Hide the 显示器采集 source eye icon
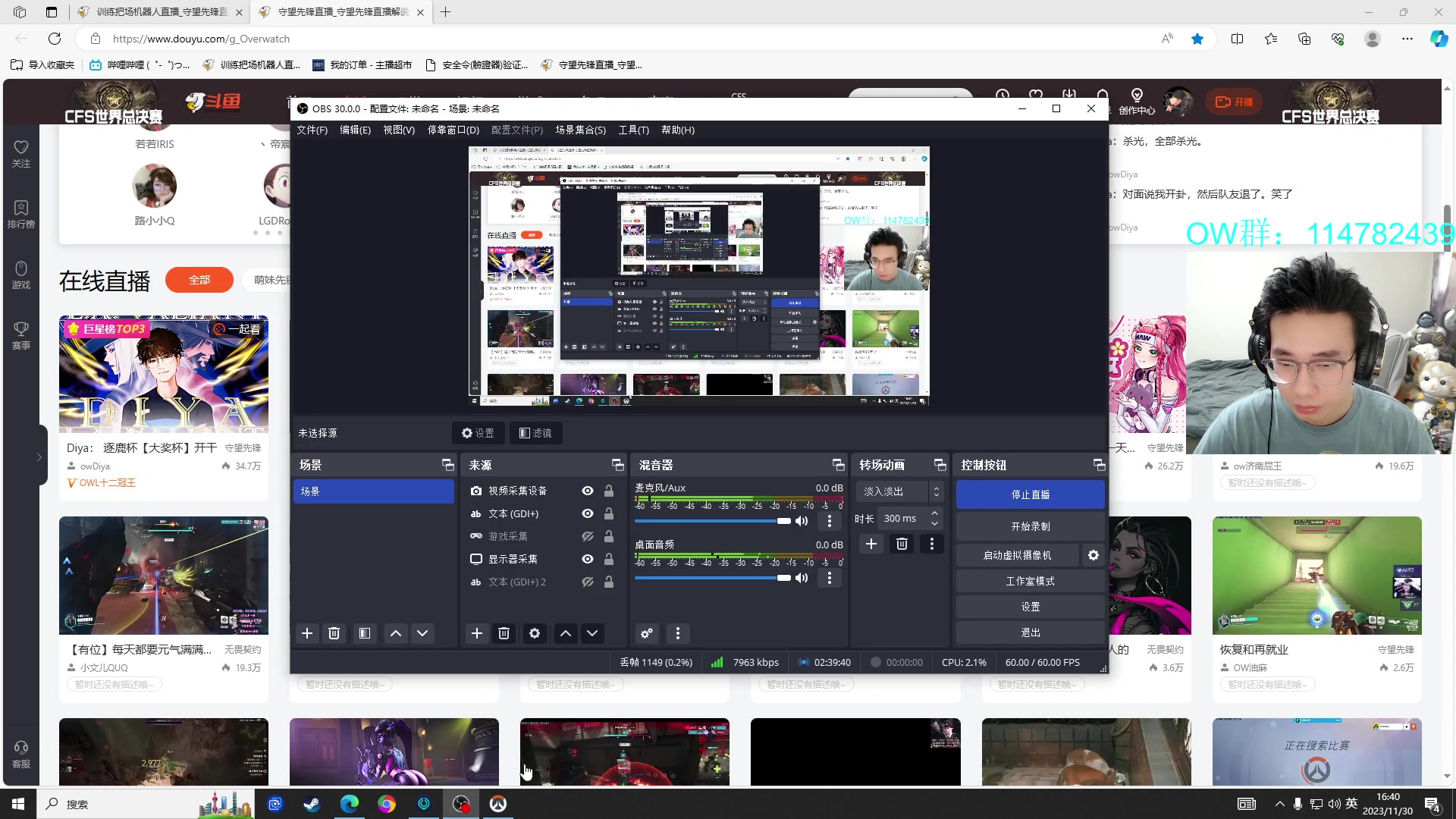 pos(588,560)
